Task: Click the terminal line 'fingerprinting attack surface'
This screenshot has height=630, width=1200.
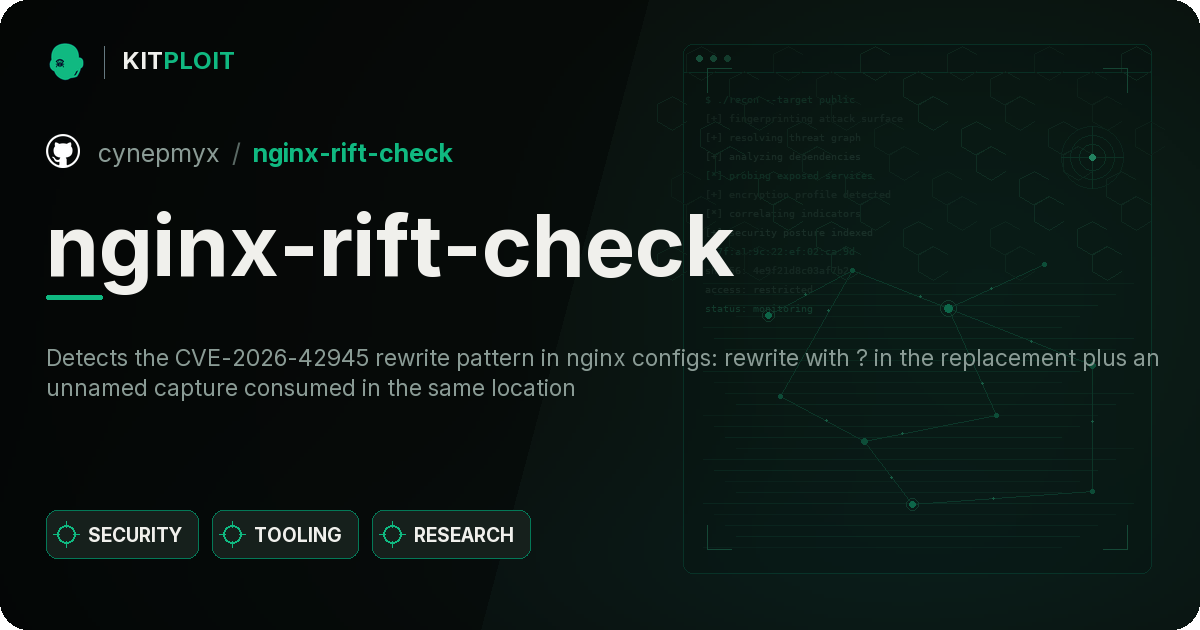Action: pyautogui.click(x=803, y=119)
